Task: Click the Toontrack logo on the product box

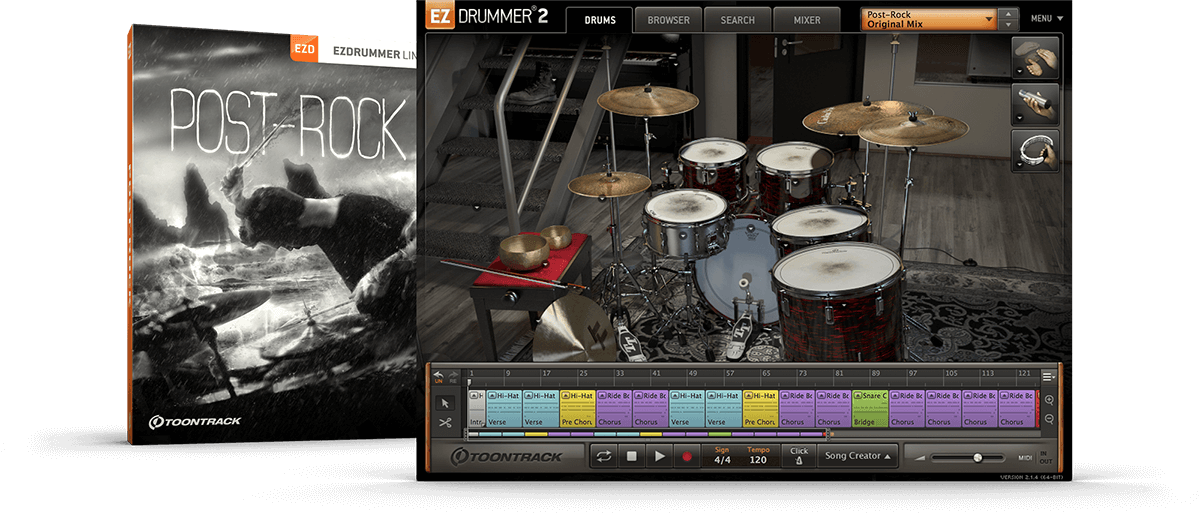Action: coord(195,421)
